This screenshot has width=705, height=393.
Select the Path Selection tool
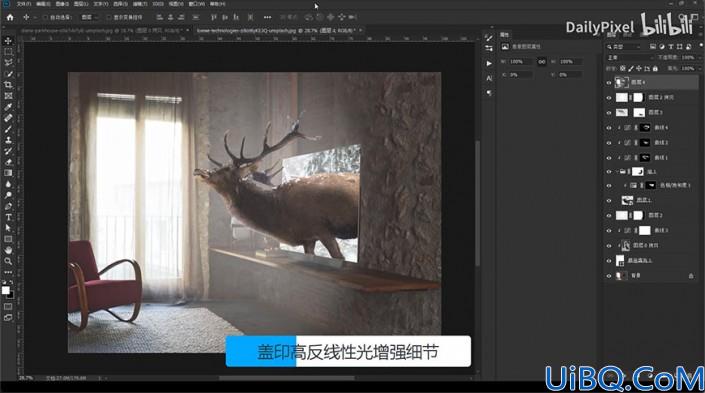coord(8,228)
